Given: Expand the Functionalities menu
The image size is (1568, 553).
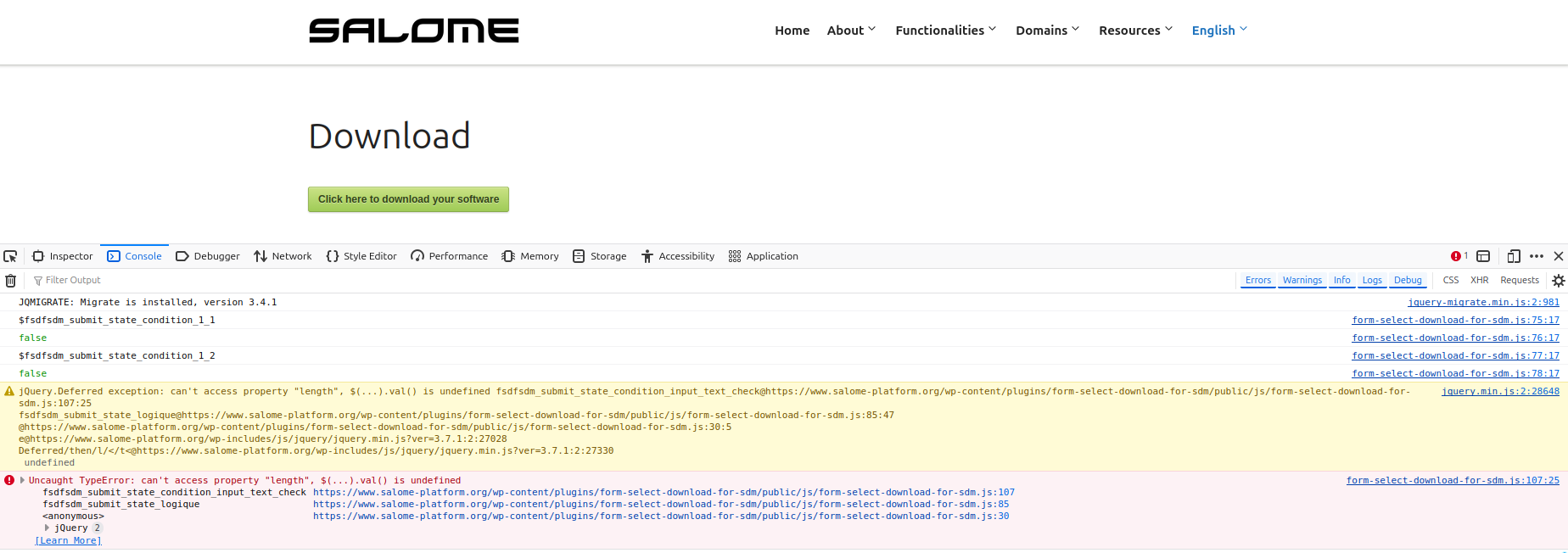Looking at the screenshot, I should coord(945,31).
